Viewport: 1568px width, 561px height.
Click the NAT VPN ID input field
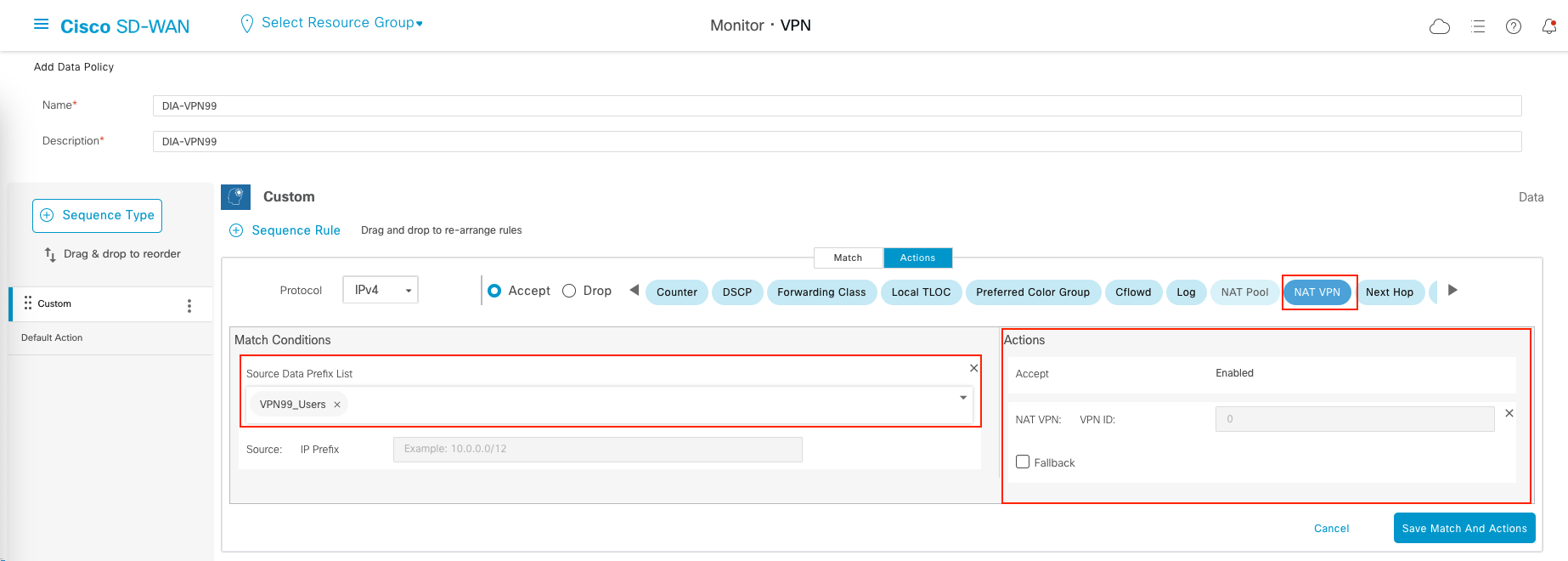[1354, 419]
